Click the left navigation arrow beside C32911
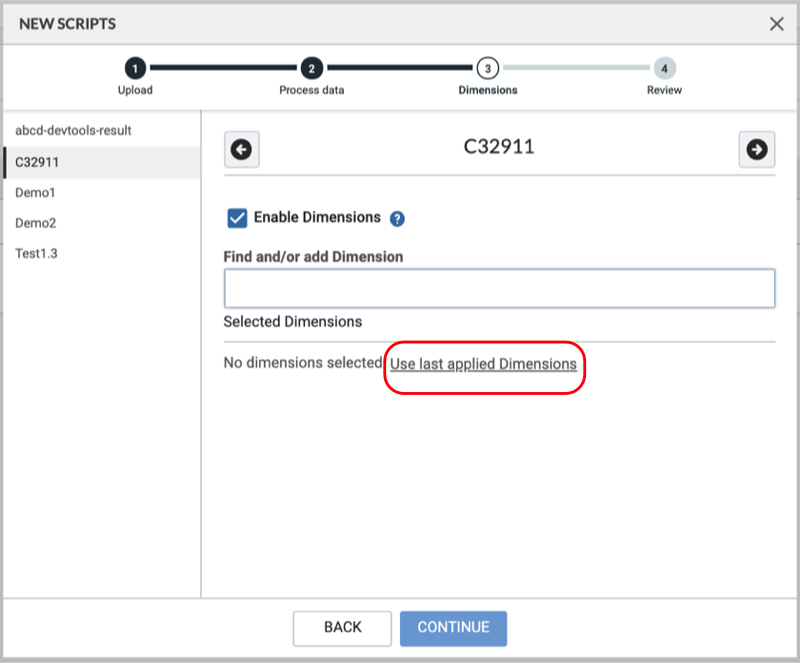Viewport: 800px width, 663px height. (x=241, y=149)
